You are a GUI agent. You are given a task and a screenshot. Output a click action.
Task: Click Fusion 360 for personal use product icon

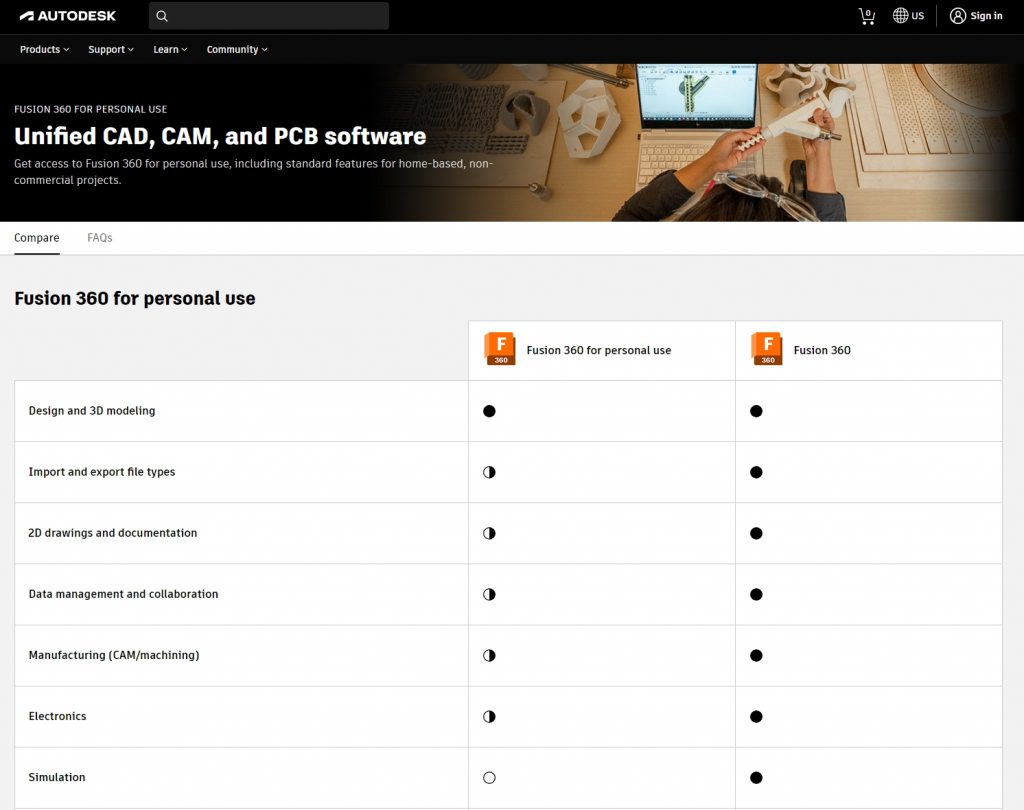click(x=500, y=349)
